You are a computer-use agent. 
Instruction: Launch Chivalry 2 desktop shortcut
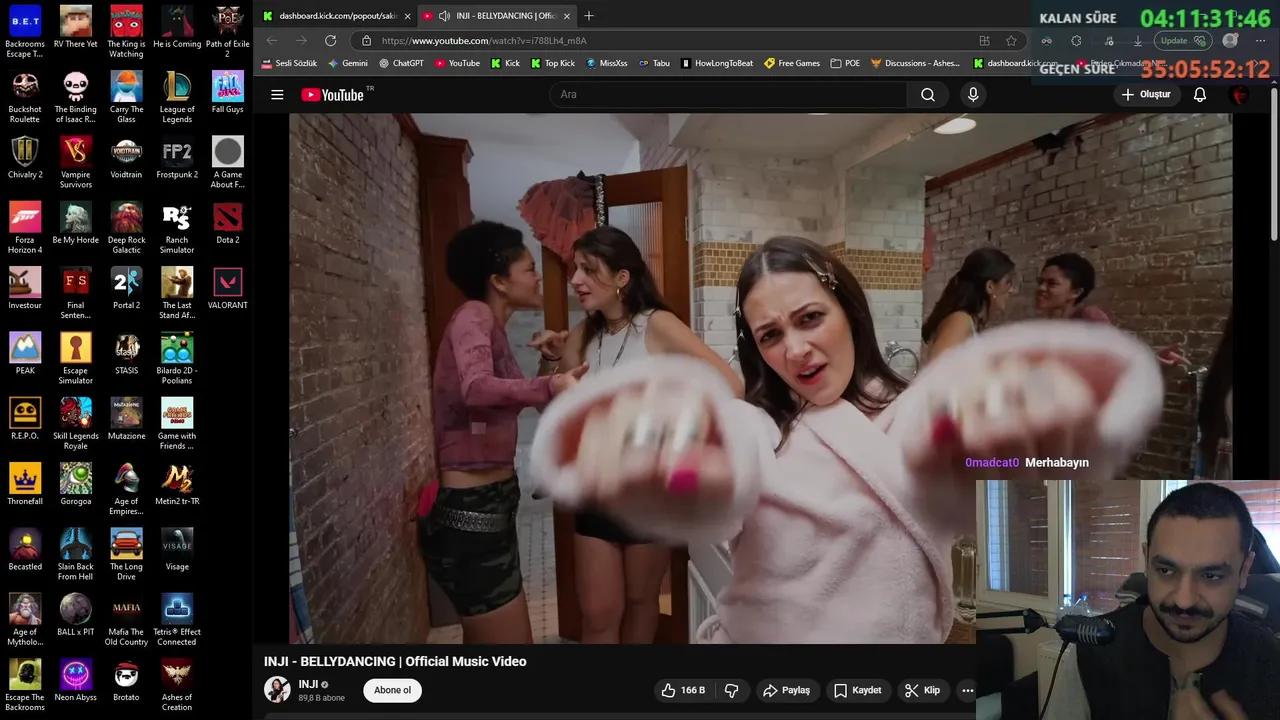pyautogui.click(x=25, y=157)
